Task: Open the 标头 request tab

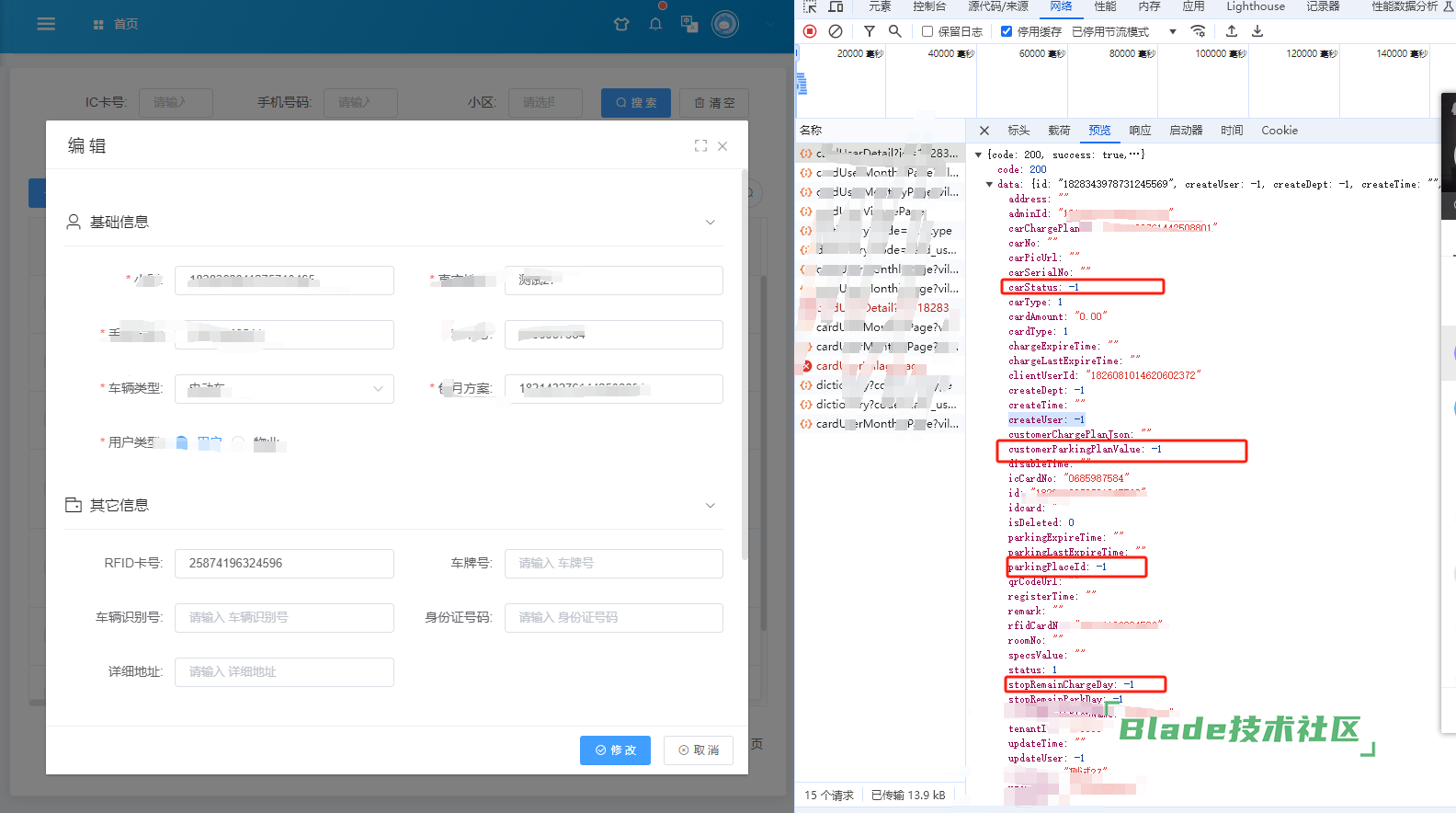Action: click(x=1018, y=131)
